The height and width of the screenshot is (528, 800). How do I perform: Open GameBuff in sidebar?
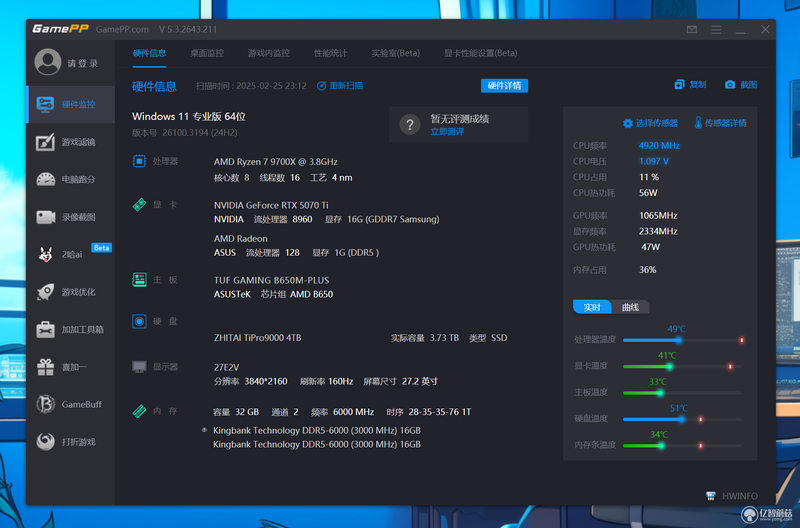71,405
